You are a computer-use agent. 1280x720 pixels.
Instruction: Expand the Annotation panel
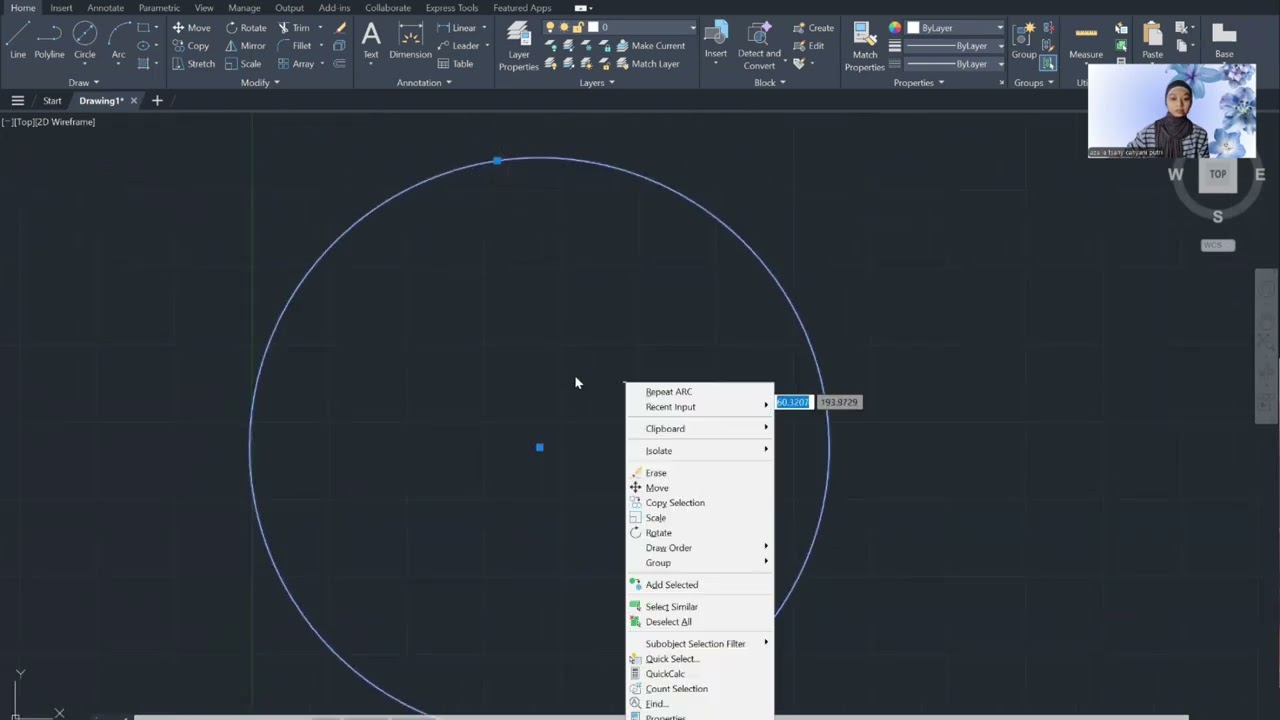point(424,83)
